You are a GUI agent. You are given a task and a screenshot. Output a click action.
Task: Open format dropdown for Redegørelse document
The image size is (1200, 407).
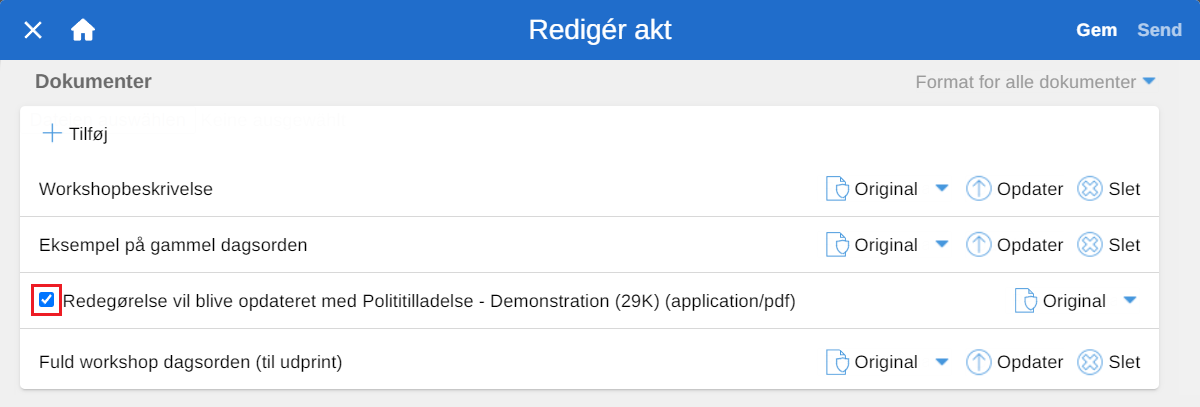(1130, 300)
